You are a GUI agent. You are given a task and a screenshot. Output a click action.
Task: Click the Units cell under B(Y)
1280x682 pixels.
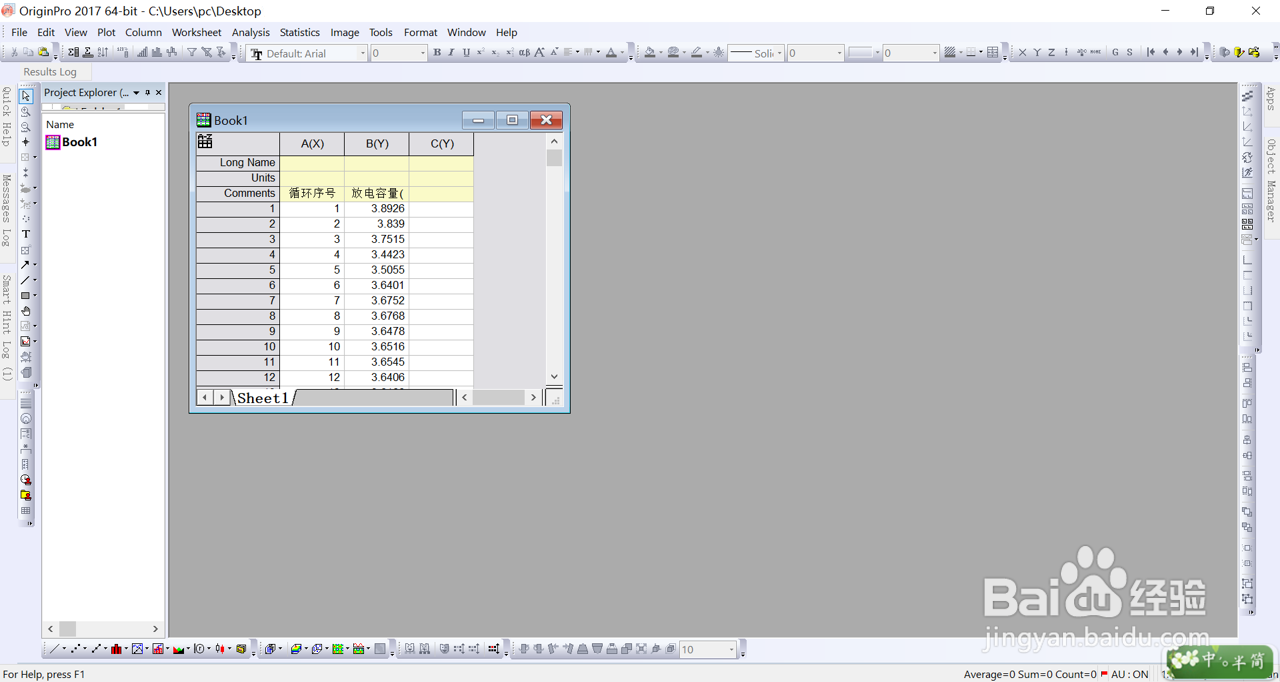tap(377, 178)
